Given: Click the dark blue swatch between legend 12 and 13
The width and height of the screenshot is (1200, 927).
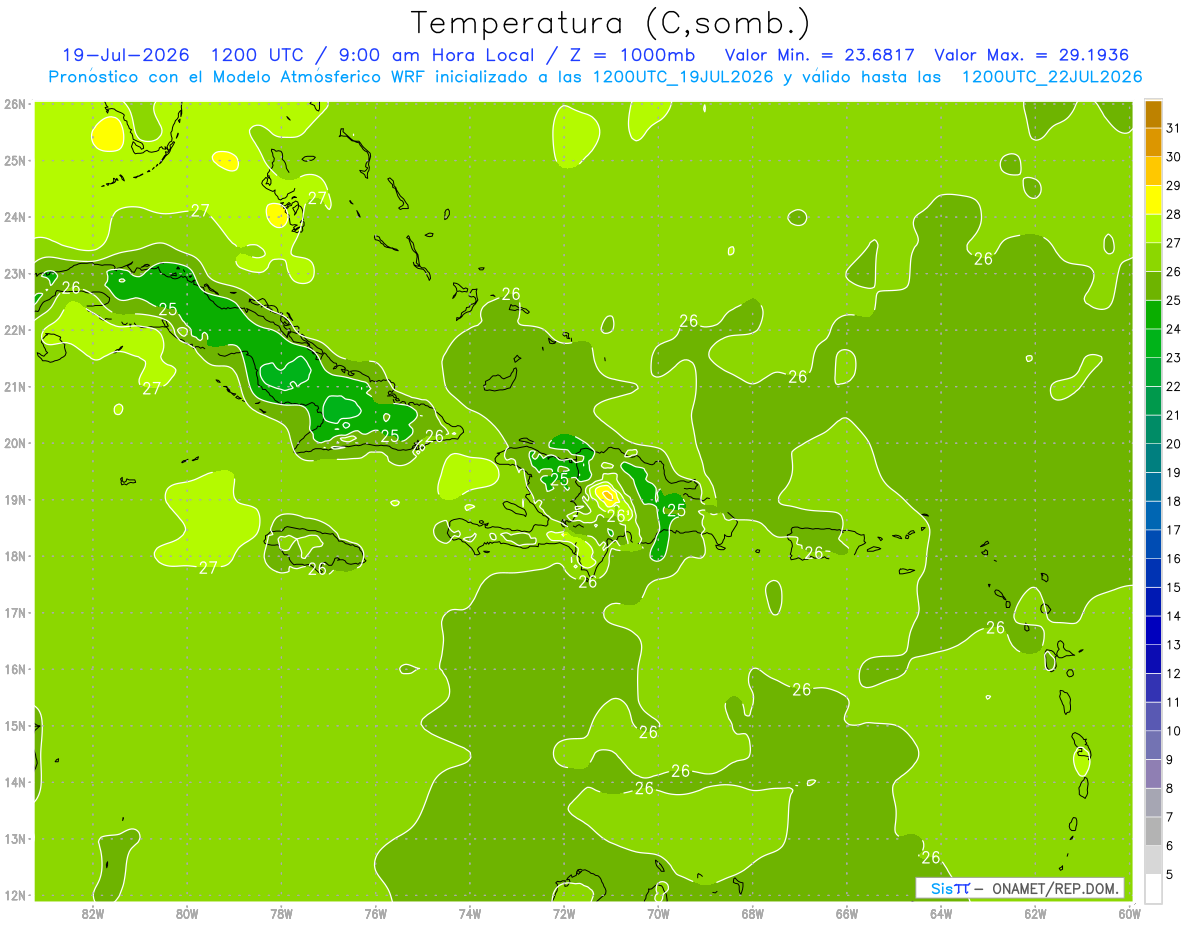Looking at the screenshot, I should [1153, 659].
